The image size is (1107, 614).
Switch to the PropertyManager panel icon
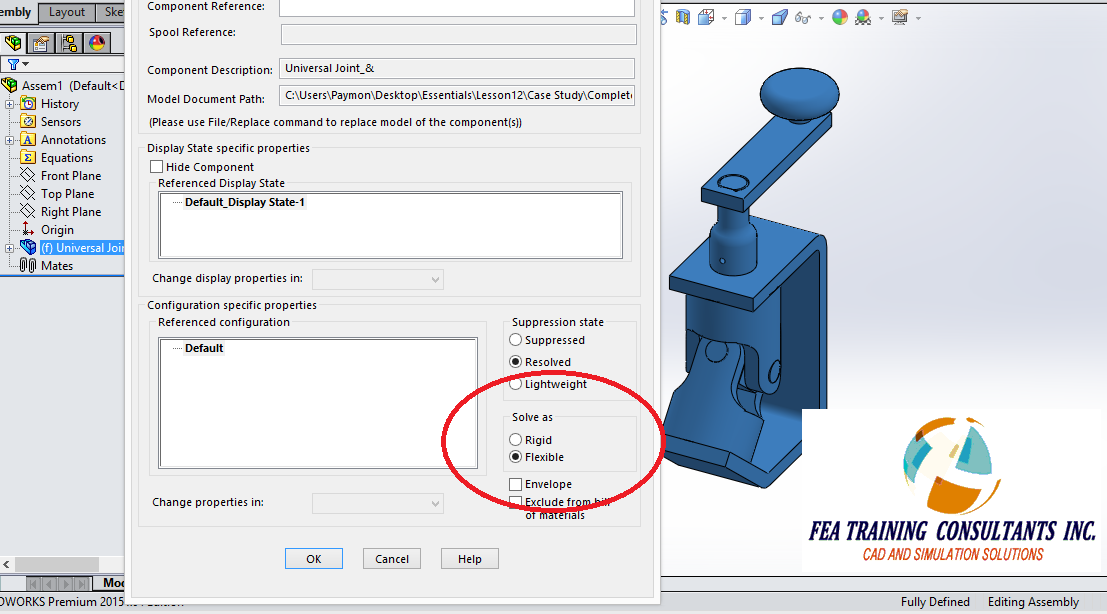click(38, 43)
